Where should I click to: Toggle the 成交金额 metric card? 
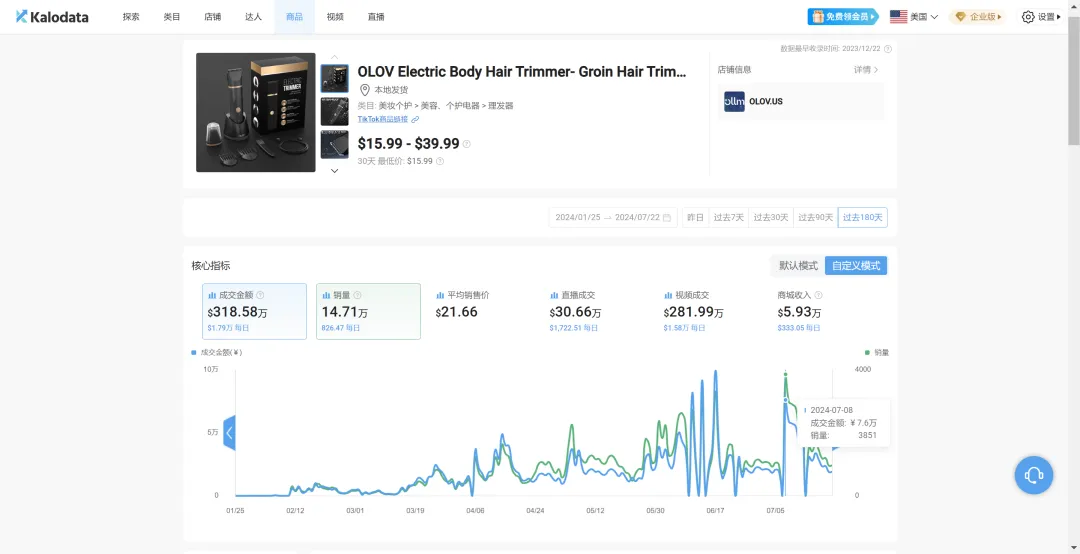point(254,311)
